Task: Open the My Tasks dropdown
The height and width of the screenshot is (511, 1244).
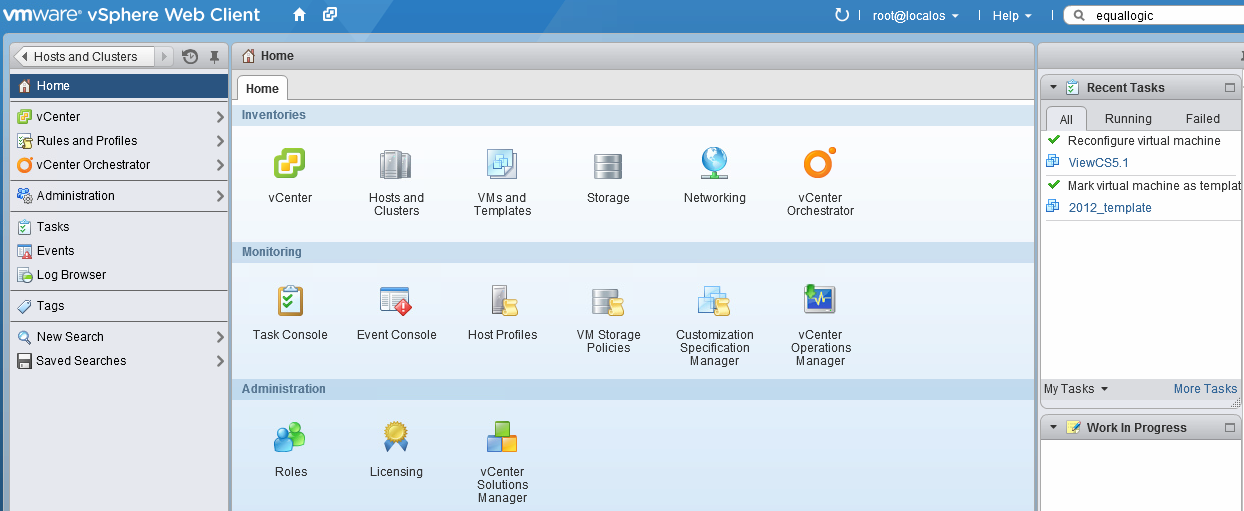Action: (1076, 389)
